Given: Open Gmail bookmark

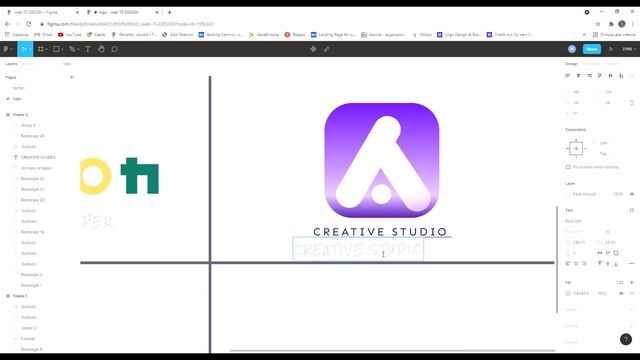Looking at the screenshot, I should 44,35.
